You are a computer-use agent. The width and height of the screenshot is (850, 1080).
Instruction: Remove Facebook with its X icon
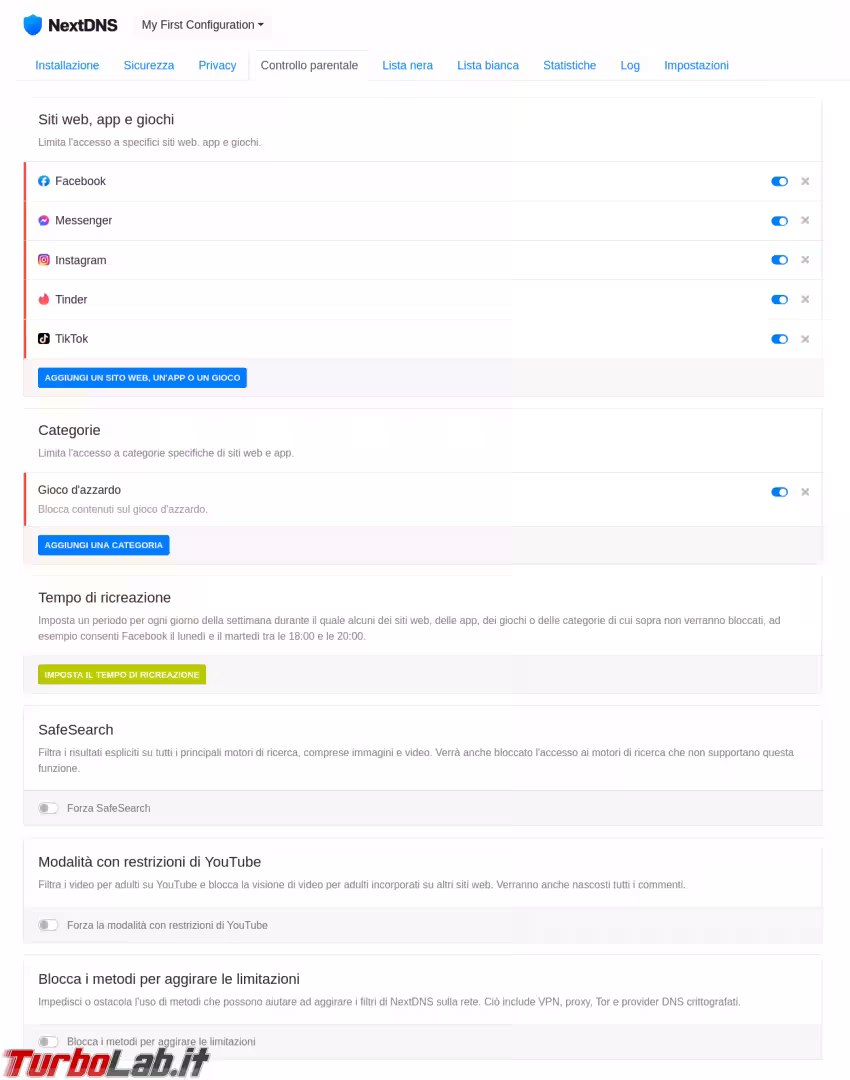pyautogui.click(x=805, y=181)
